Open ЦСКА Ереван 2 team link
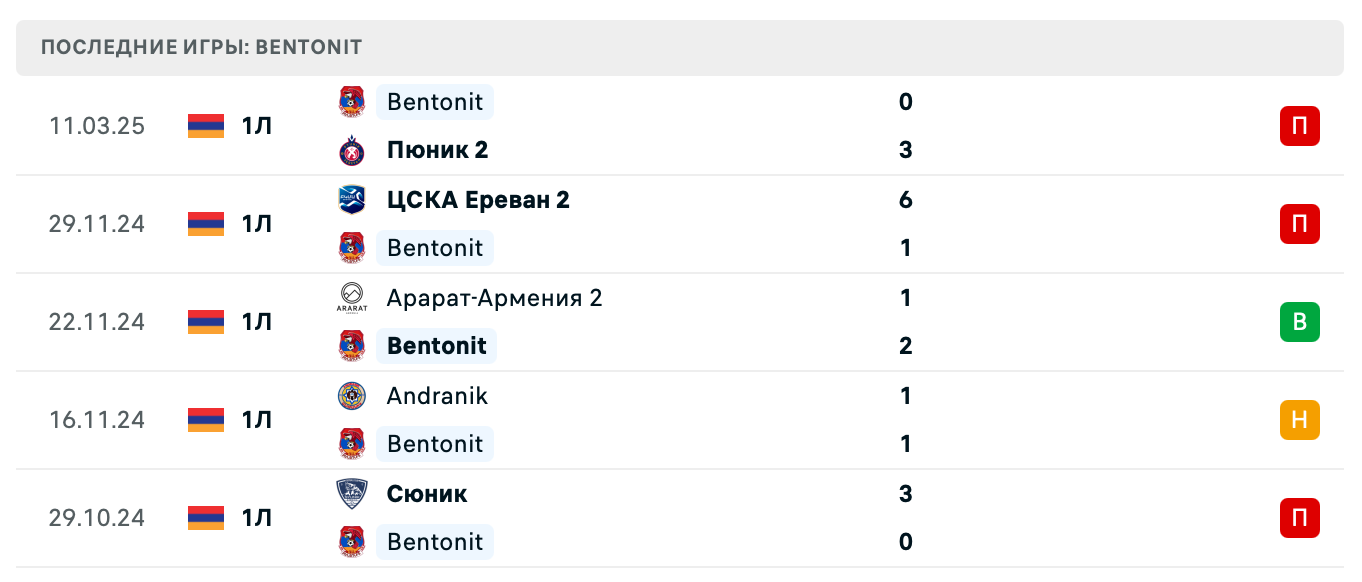Screen dimensions: 1362x582 [x=478, y=200]
